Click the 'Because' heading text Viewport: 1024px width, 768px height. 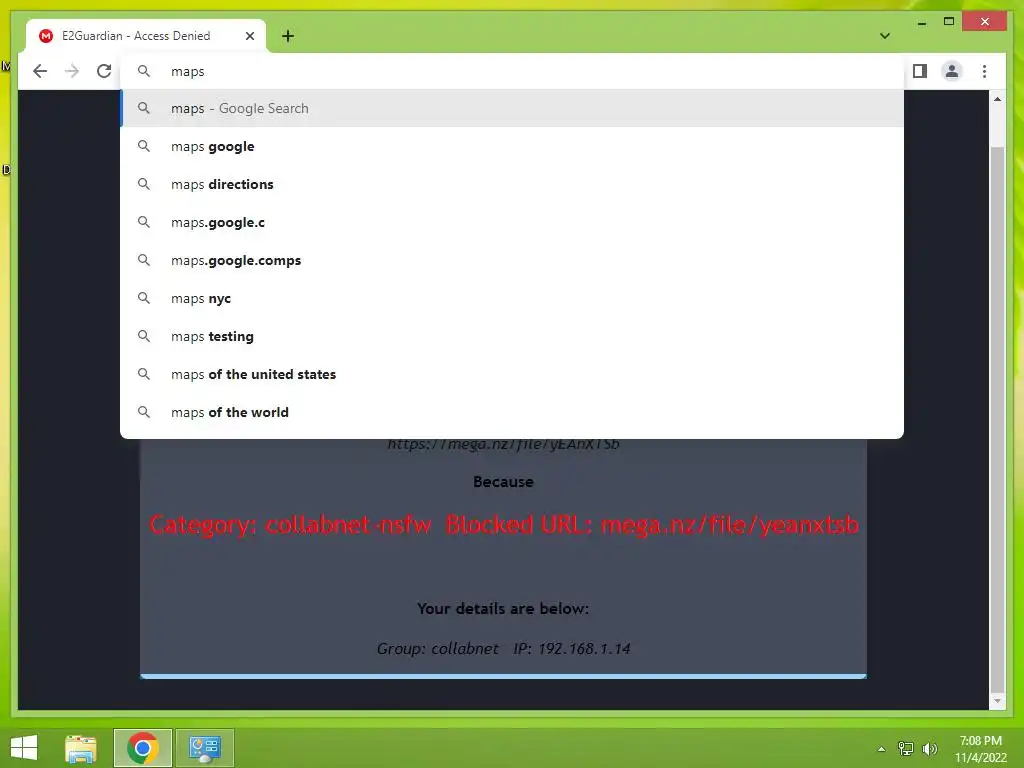pos(504,482)
